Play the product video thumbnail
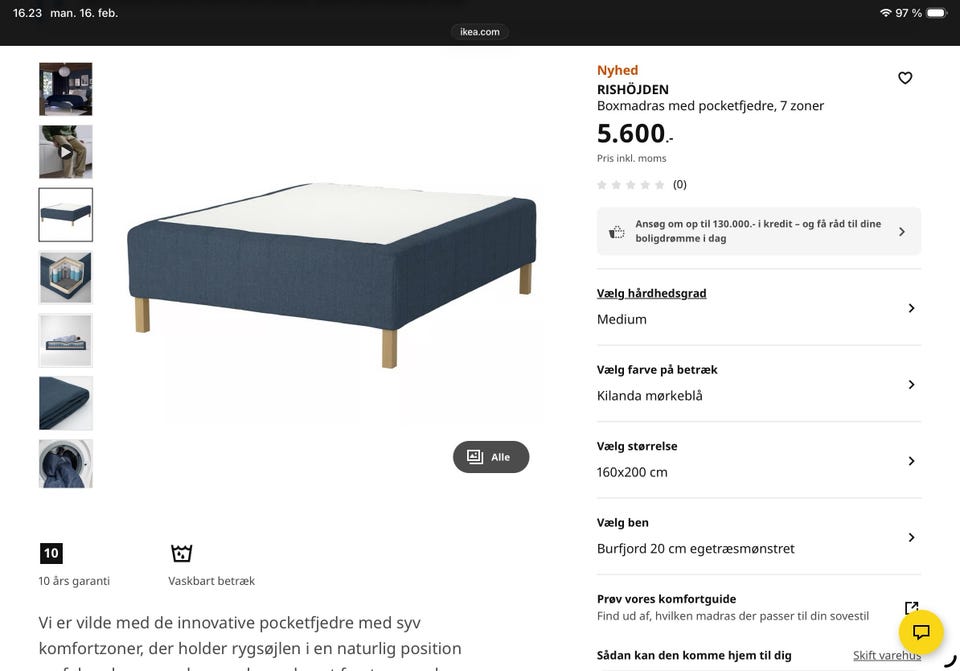Image resolution: width=960 pixels, height=671 pixels. click(x=66, y=152)
